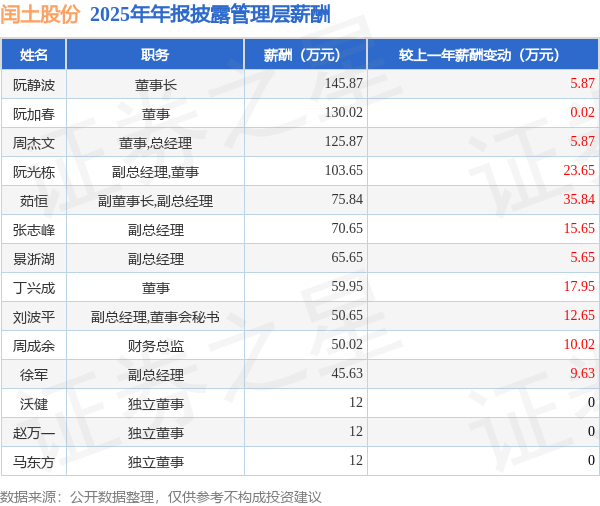Select the name 马东方
The width and height of the screenshot is (600, 506).
click(x=34, y=462)
